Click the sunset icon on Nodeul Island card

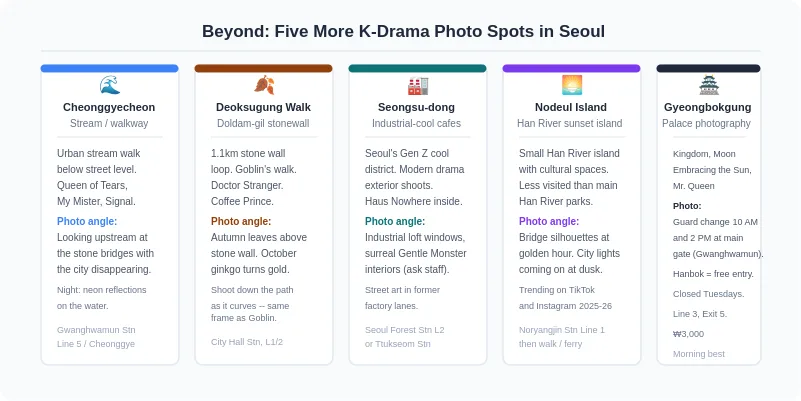(x=572, y=85)
